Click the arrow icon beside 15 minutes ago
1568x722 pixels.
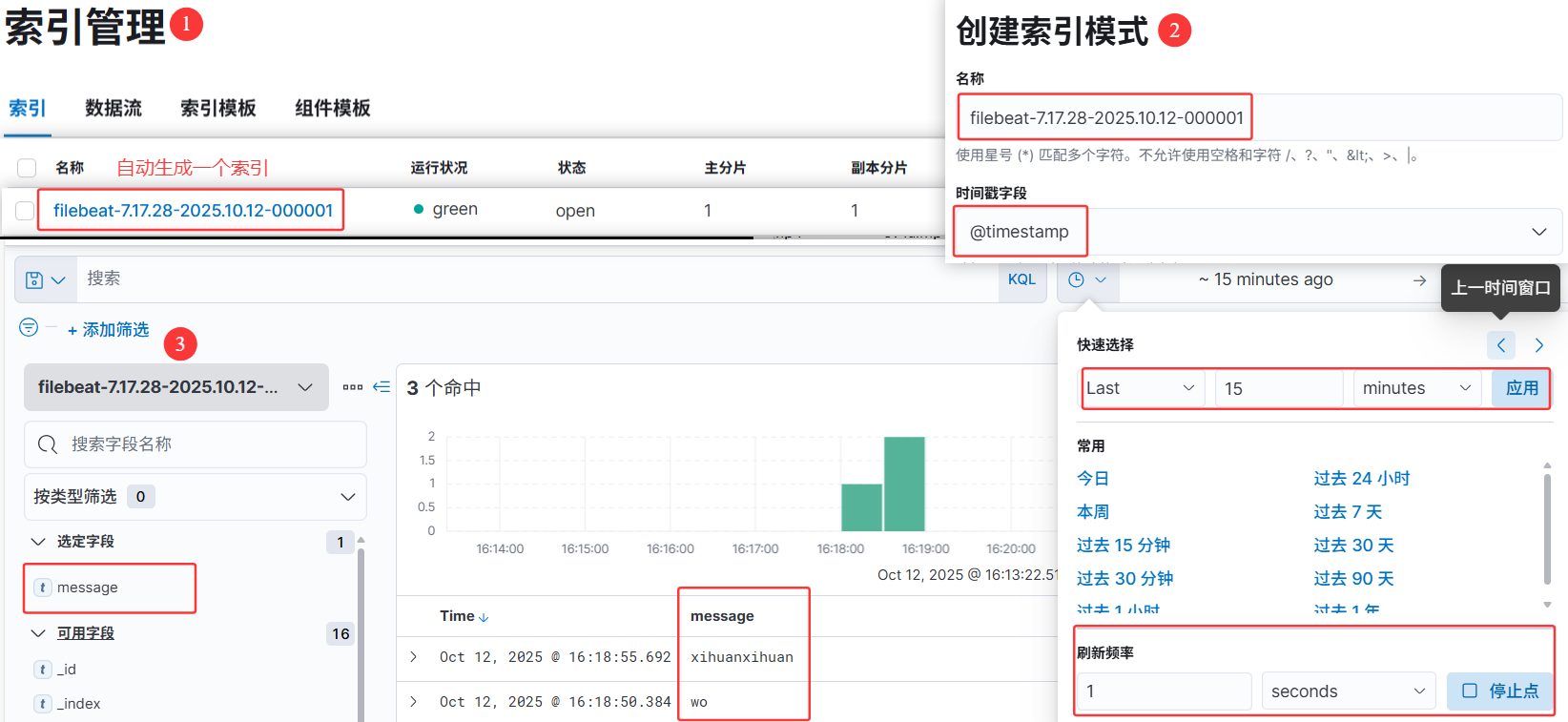[x=1419, y=279]
